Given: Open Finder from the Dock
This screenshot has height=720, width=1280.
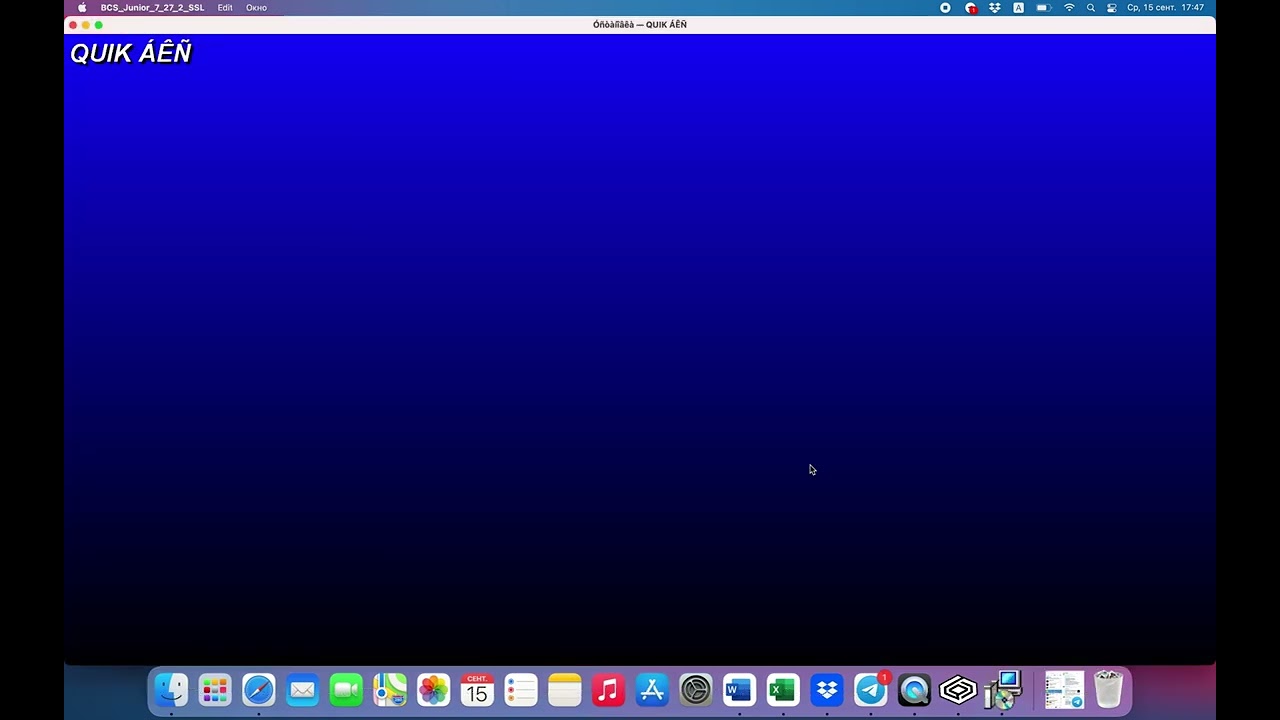Looking at the screenshot, I should (x=171, y=690).
